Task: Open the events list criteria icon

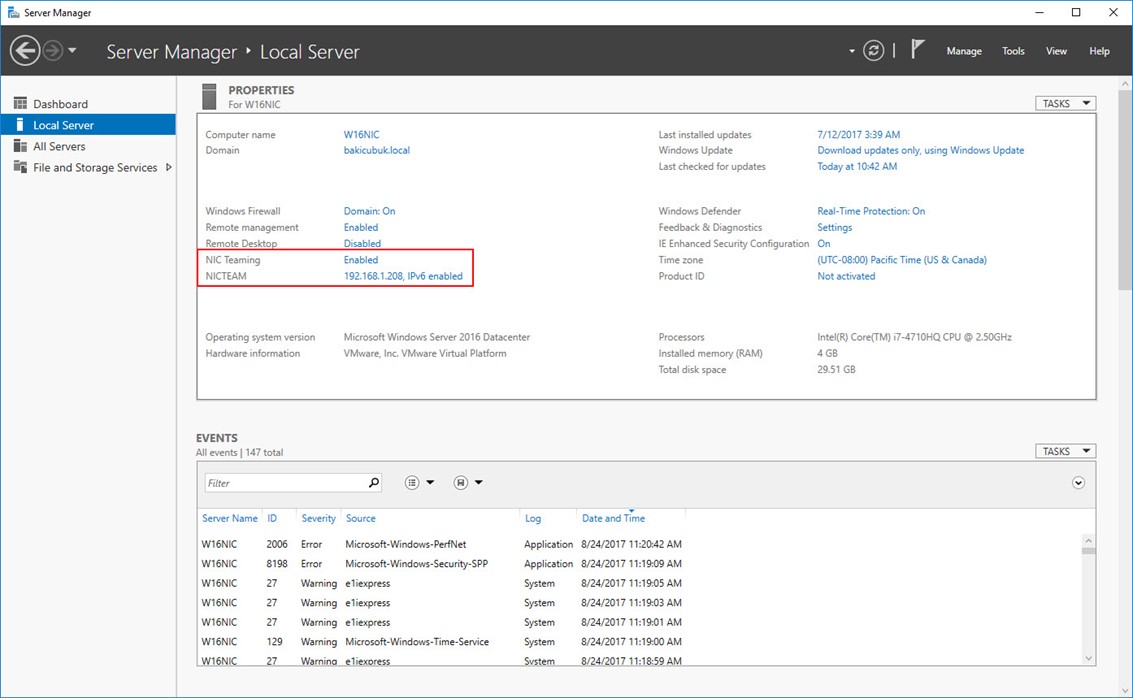Action: click(x=412, y=483)
